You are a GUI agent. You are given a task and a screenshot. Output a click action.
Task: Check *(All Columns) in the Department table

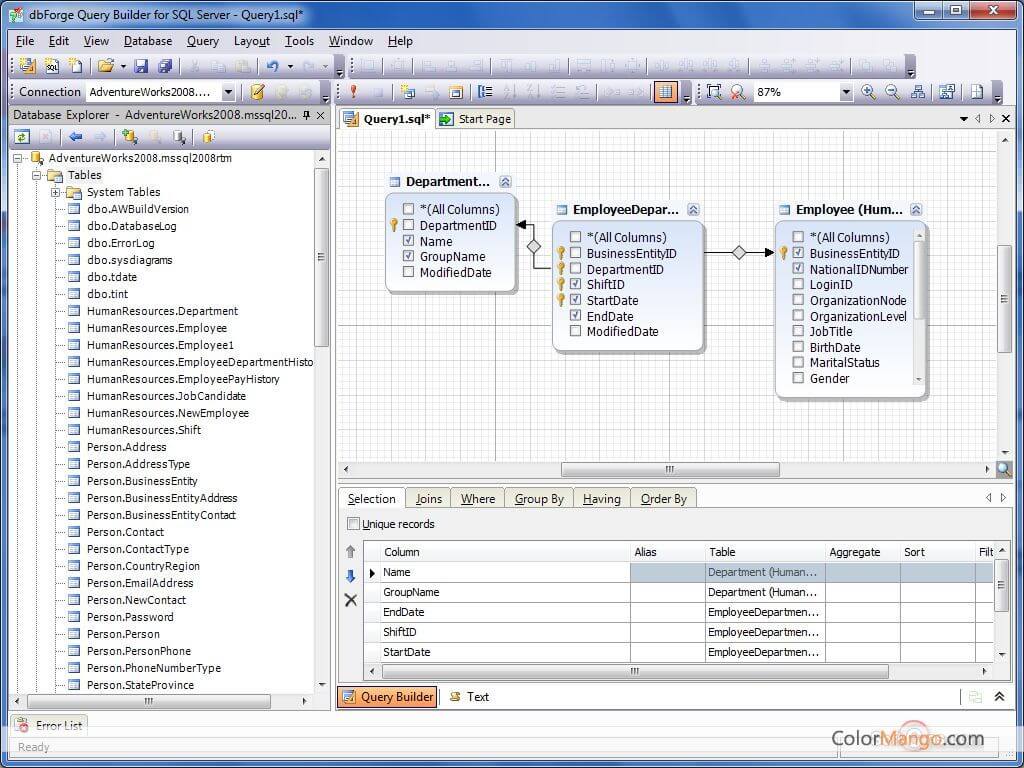408,209
